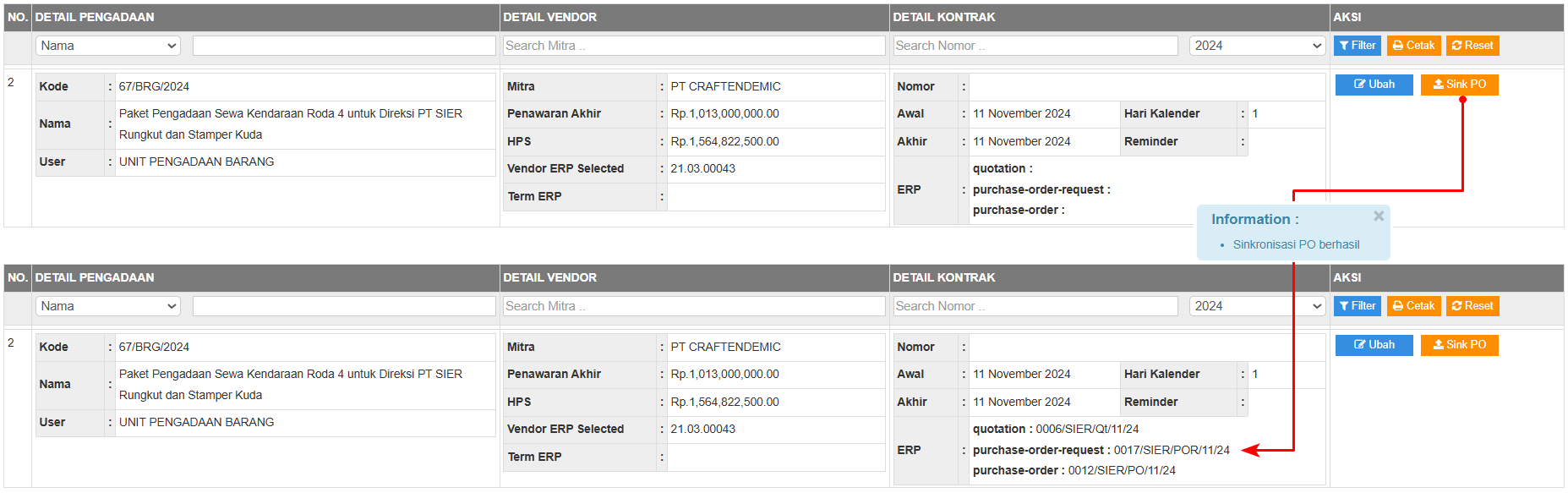Open 2024 year dropdown in bottom table
Screen dimensions: 1568x493
1257,306
